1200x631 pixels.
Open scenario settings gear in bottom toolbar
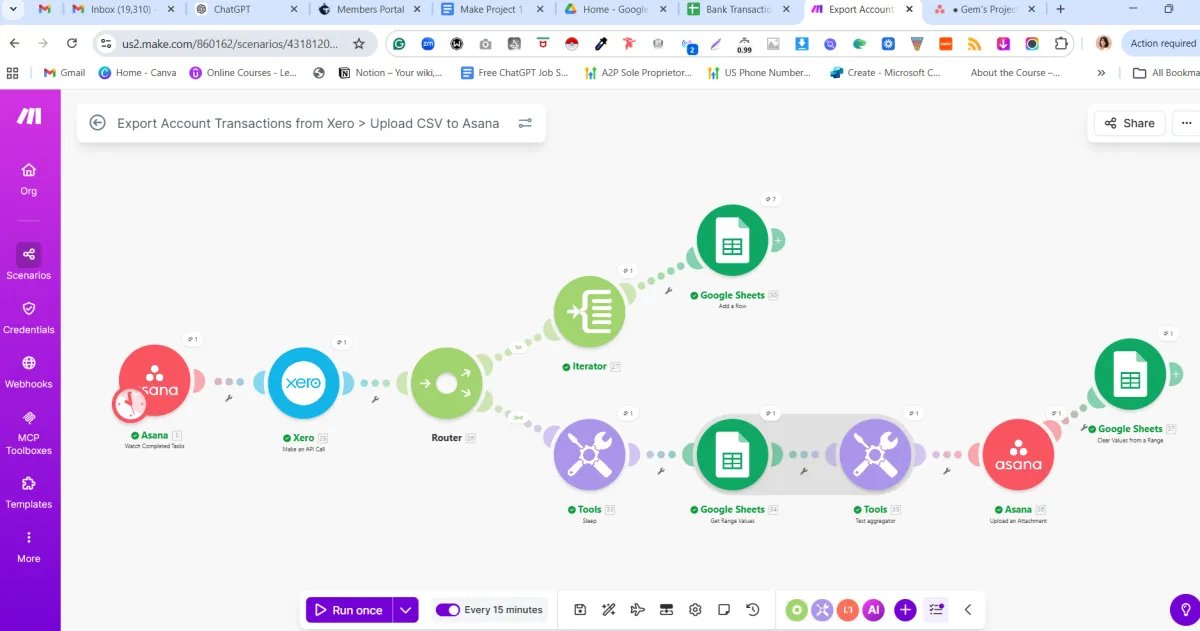(x=696, y=609)
